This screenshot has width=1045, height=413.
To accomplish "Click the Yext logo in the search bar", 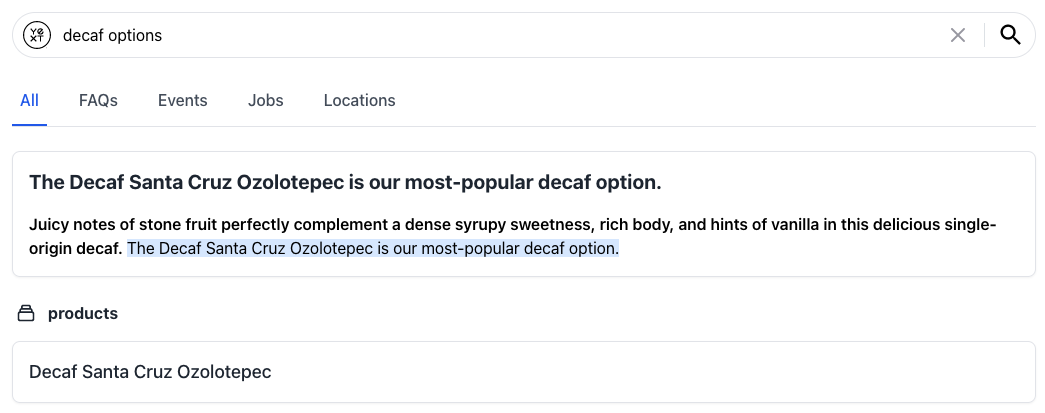I will tap(37, 35).
